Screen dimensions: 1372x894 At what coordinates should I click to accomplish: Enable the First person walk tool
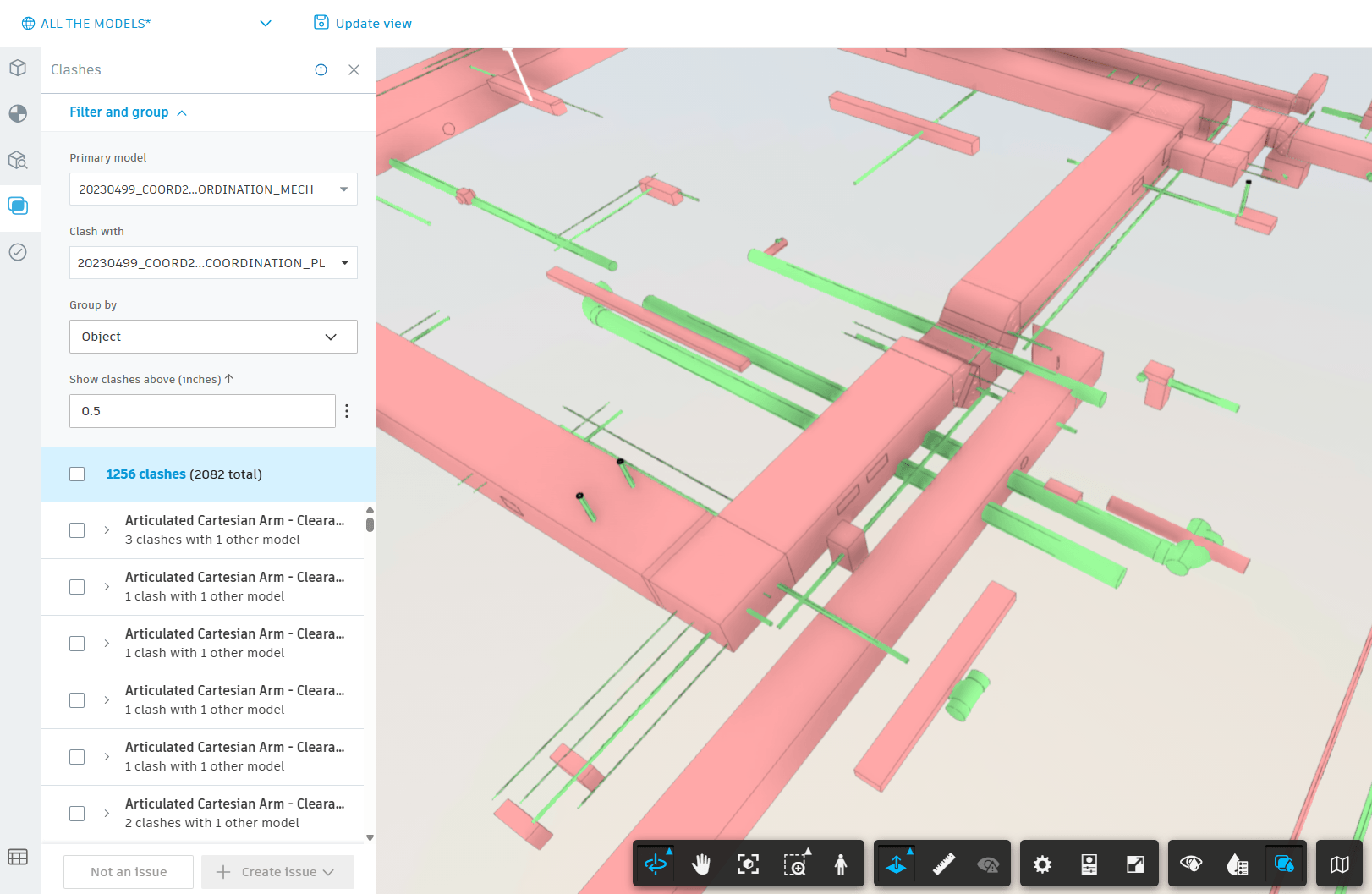840,864
